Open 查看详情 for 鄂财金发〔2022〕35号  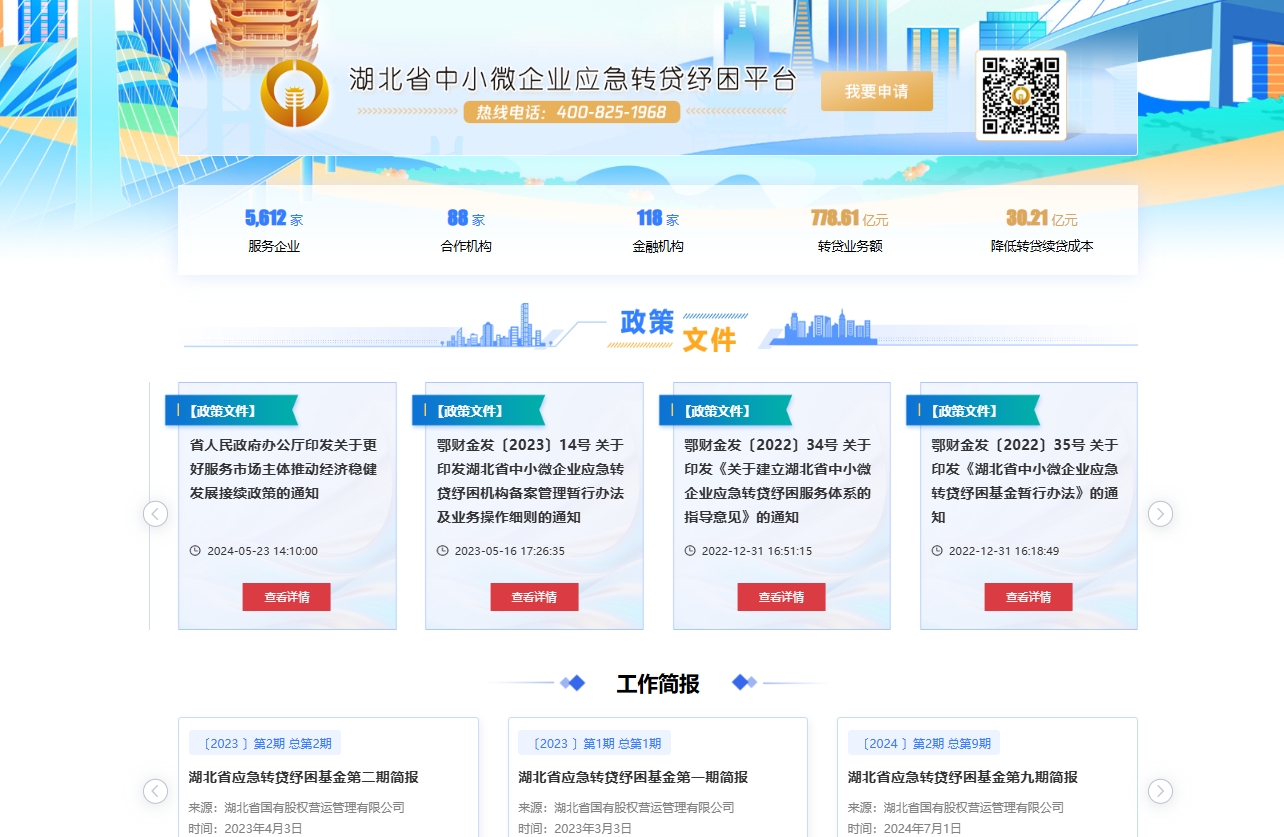pos(1028,597)
